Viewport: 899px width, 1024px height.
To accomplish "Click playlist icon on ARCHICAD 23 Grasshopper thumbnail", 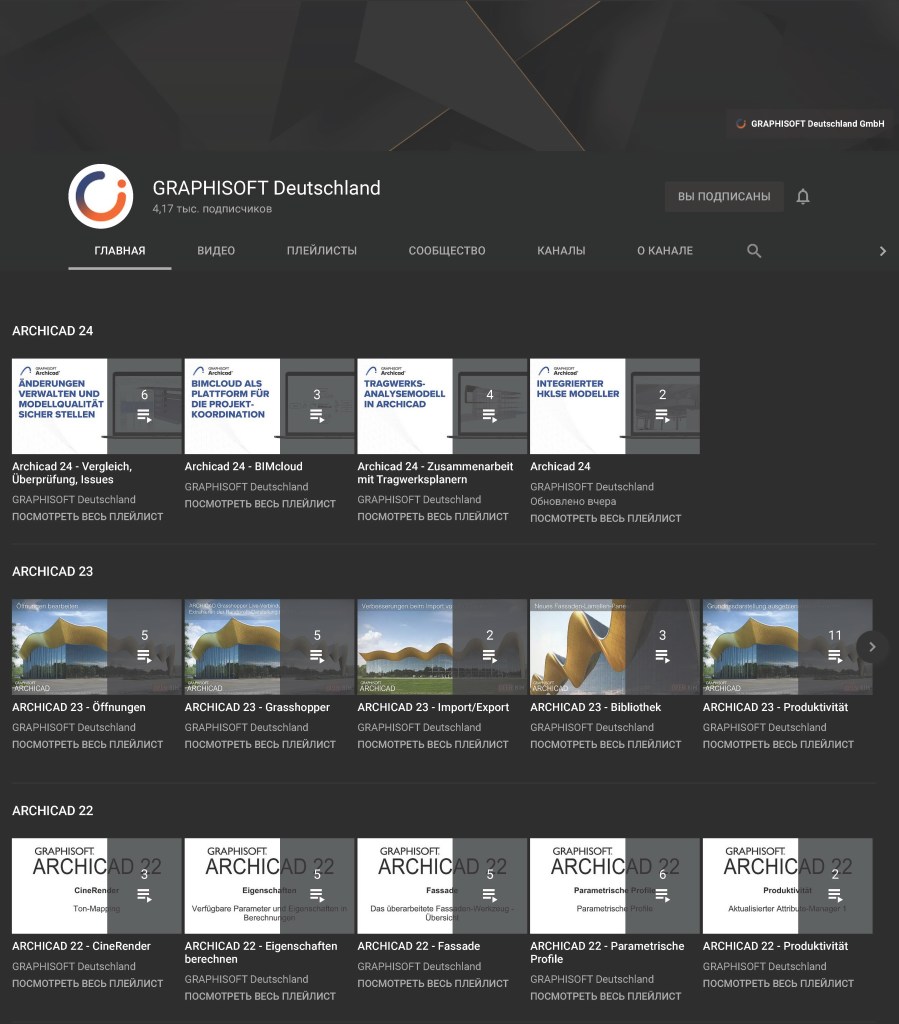I will (x=317, y=655).
